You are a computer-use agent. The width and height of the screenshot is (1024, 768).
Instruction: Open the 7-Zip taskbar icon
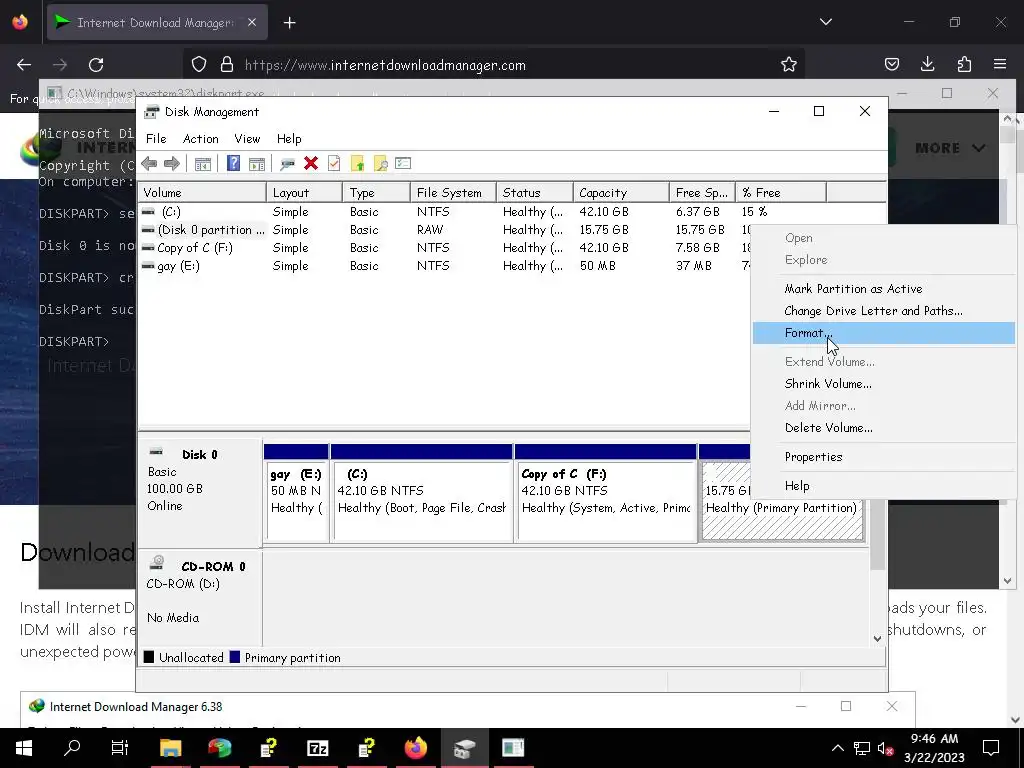click(x=317, y=748)
